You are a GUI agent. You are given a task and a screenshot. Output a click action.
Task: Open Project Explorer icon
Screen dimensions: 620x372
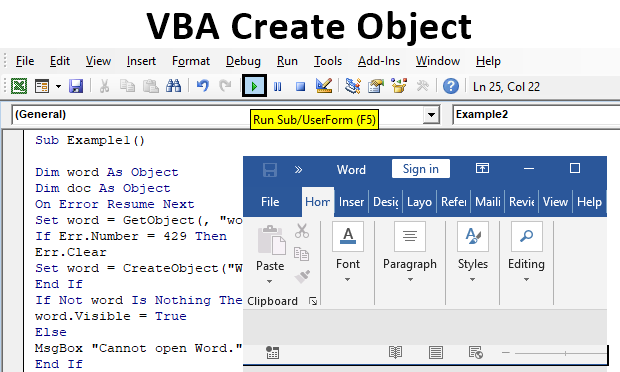tap(352, 85)
